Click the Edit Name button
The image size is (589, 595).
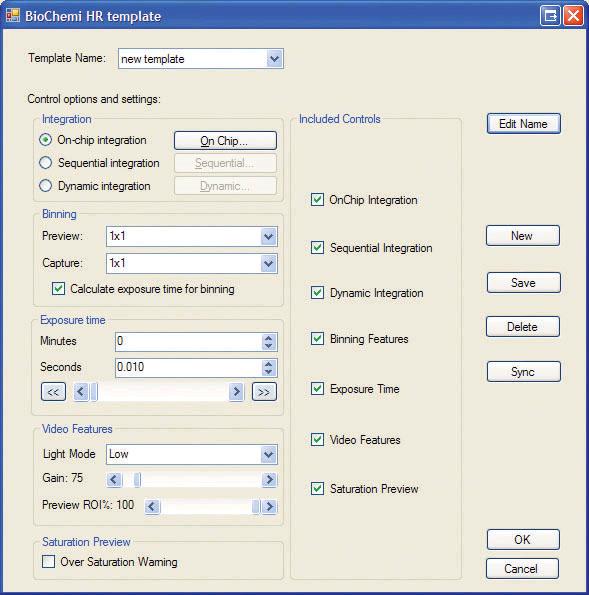tap(523, 124)
